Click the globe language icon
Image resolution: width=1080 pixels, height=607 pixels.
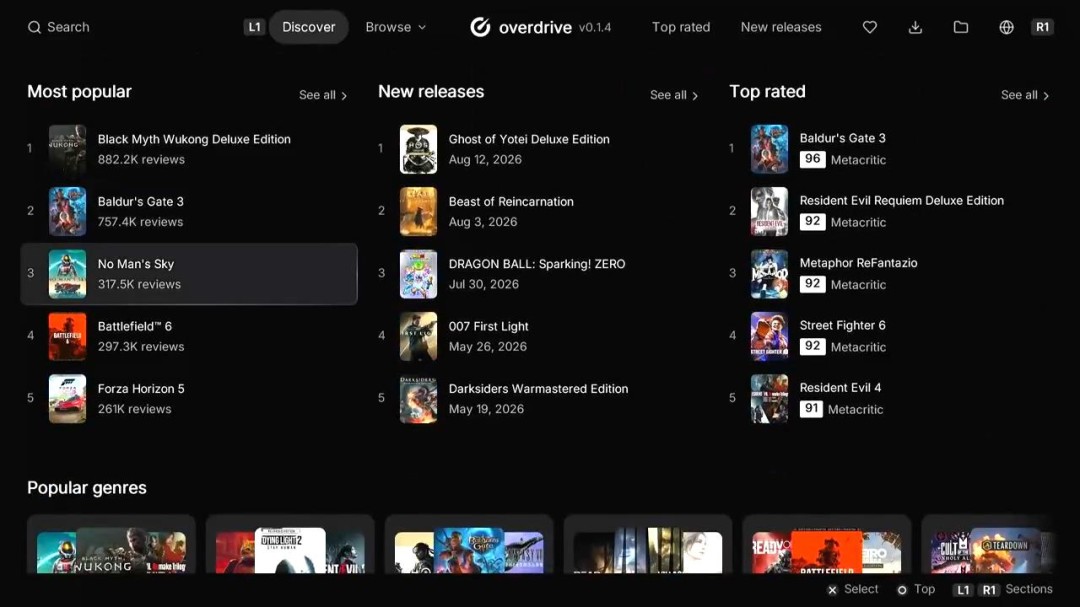[1006, 28]
